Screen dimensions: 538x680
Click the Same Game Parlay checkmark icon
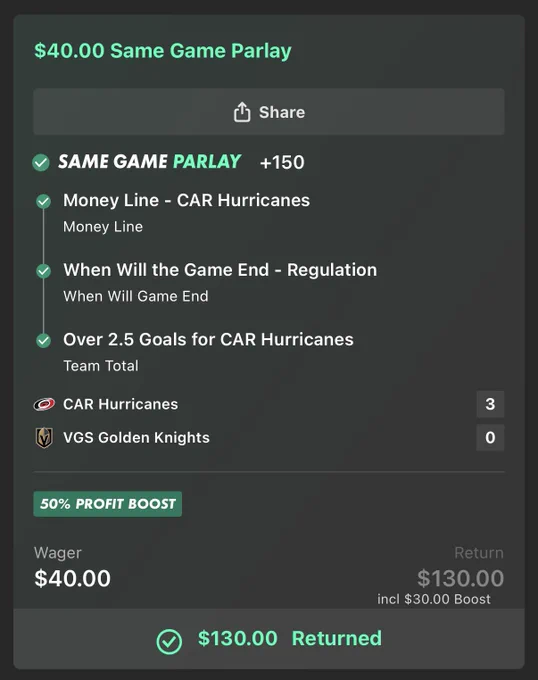[x=41, y=163]
